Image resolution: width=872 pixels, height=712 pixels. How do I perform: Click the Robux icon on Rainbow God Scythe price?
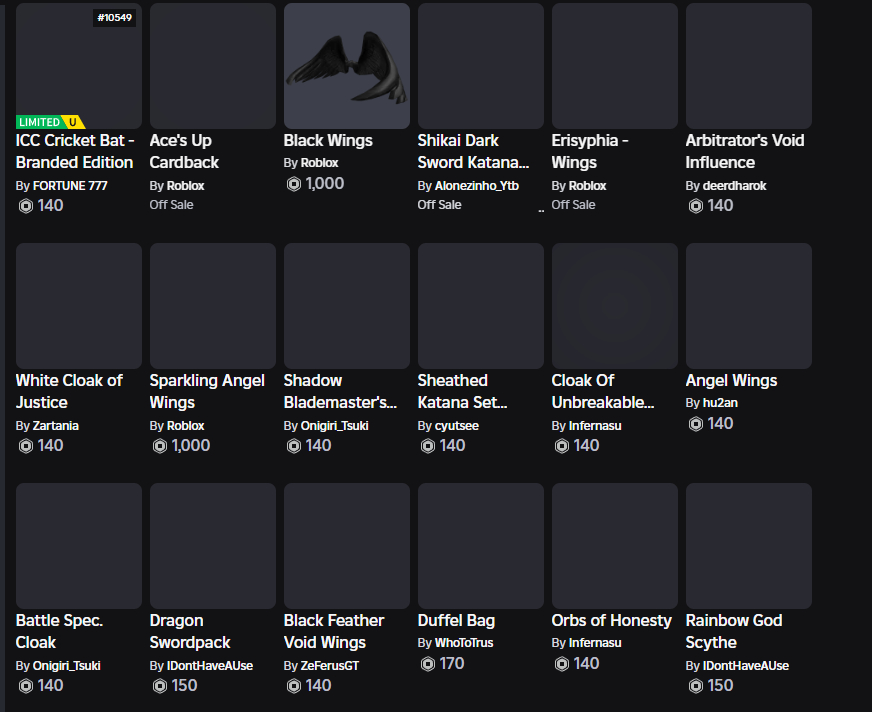pyautogui.click(x=696, y=686)
